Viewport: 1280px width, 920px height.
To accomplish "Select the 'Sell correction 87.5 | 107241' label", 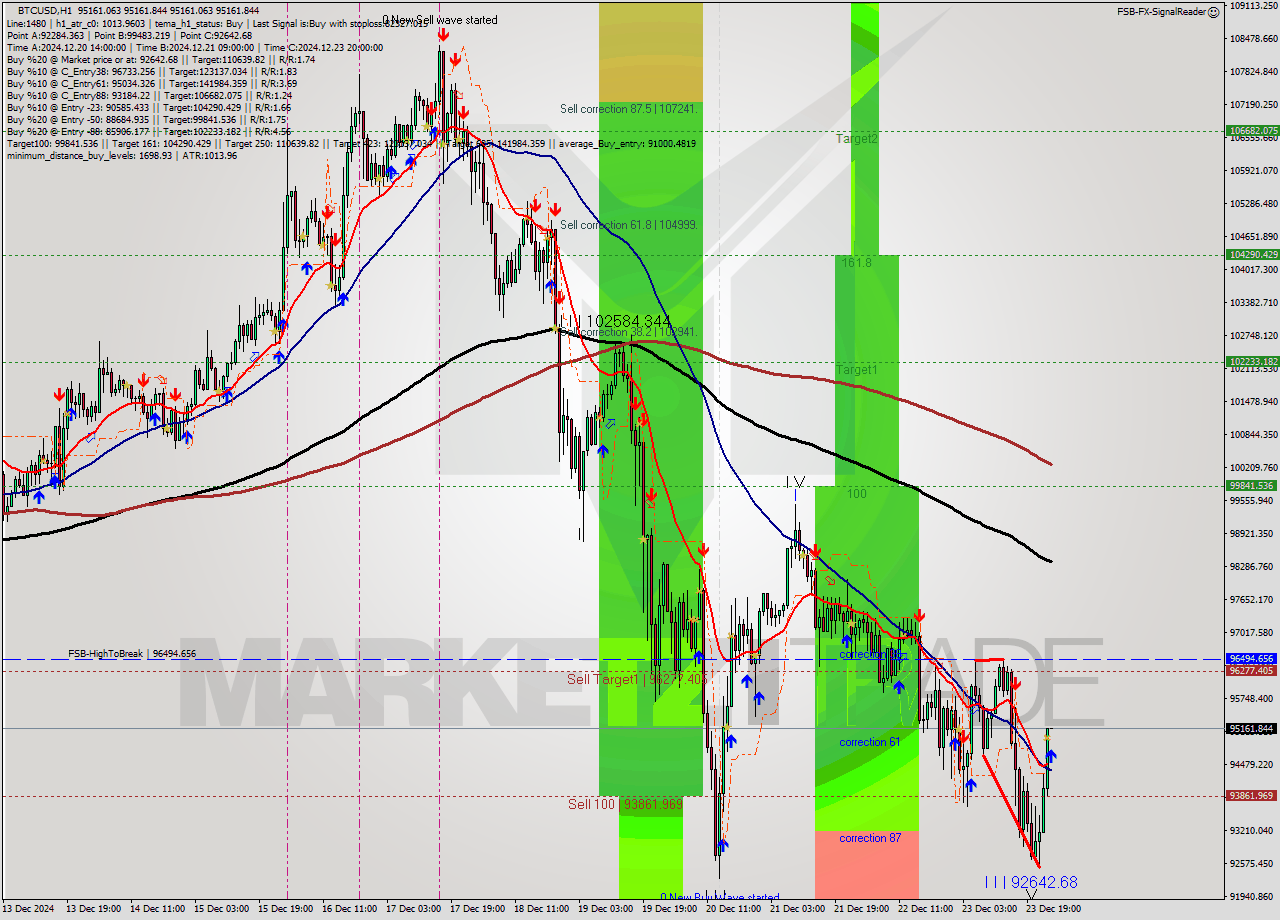I will point(629,109).
